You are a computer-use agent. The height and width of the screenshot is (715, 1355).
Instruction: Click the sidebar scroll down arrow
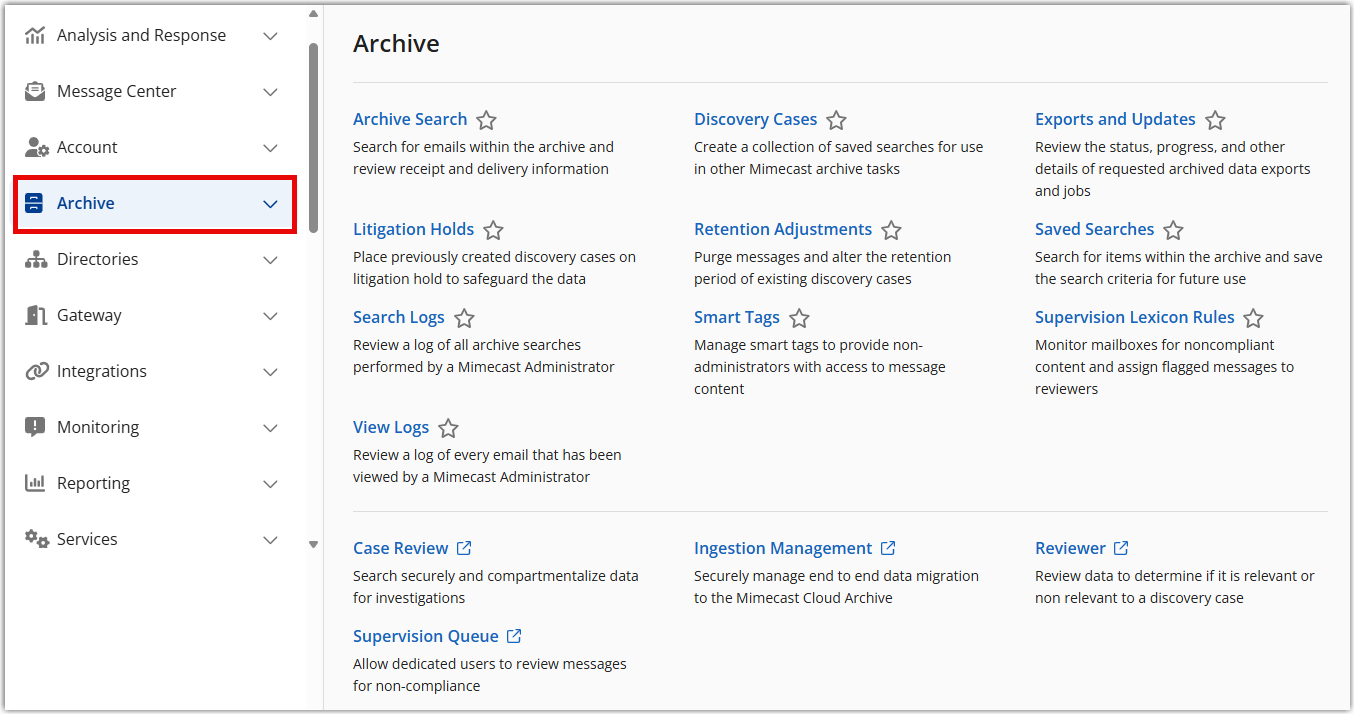click(x=313, y=545)
